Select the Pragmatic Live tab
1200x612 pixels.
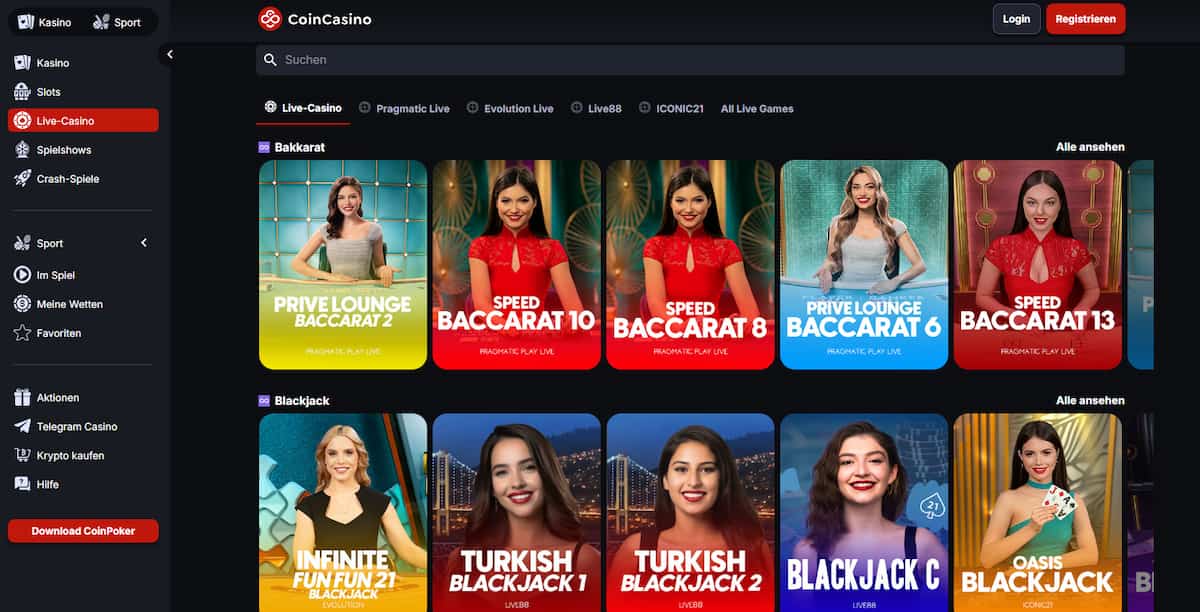[404, 108]
